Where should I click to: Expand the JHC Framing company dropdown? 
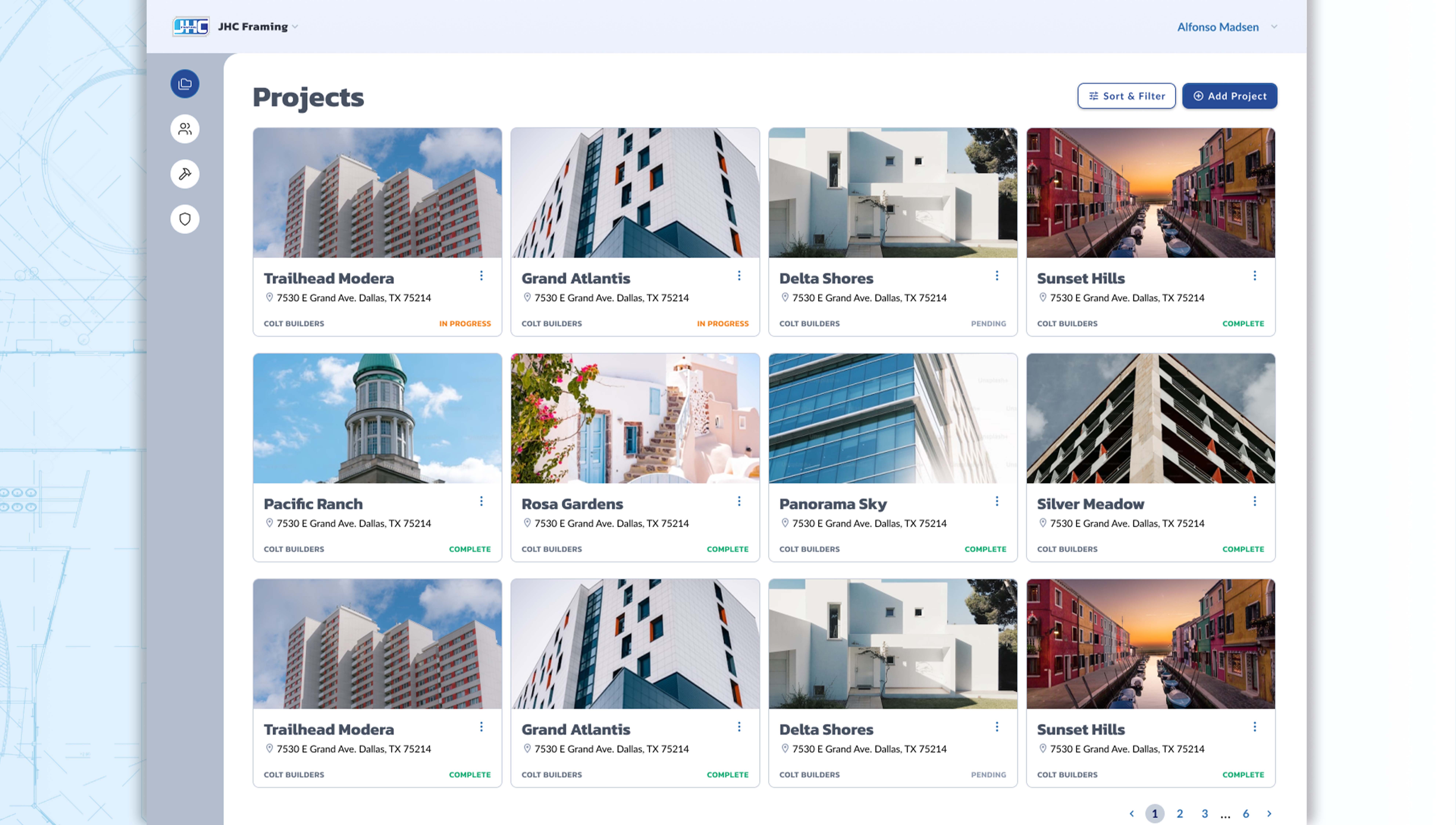coord(295,27)
